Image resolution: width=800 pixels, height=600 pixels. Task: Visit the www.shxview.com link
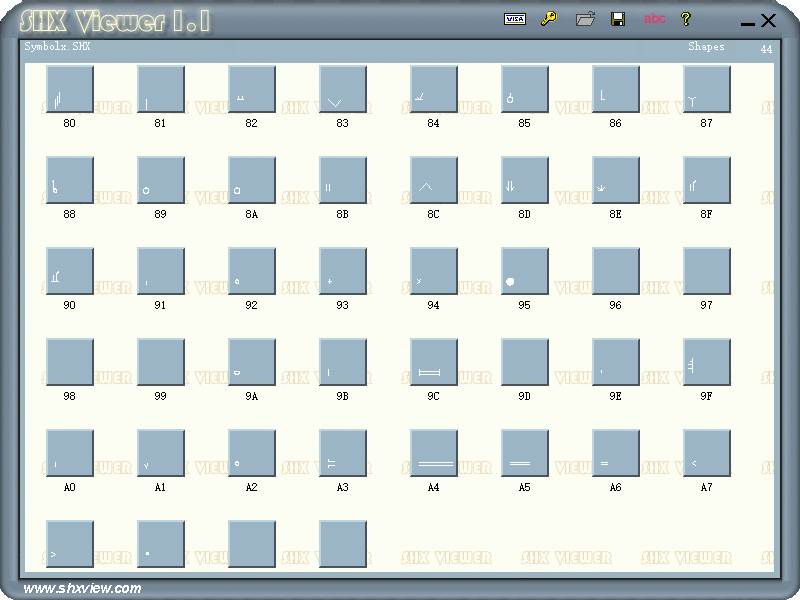82,589
